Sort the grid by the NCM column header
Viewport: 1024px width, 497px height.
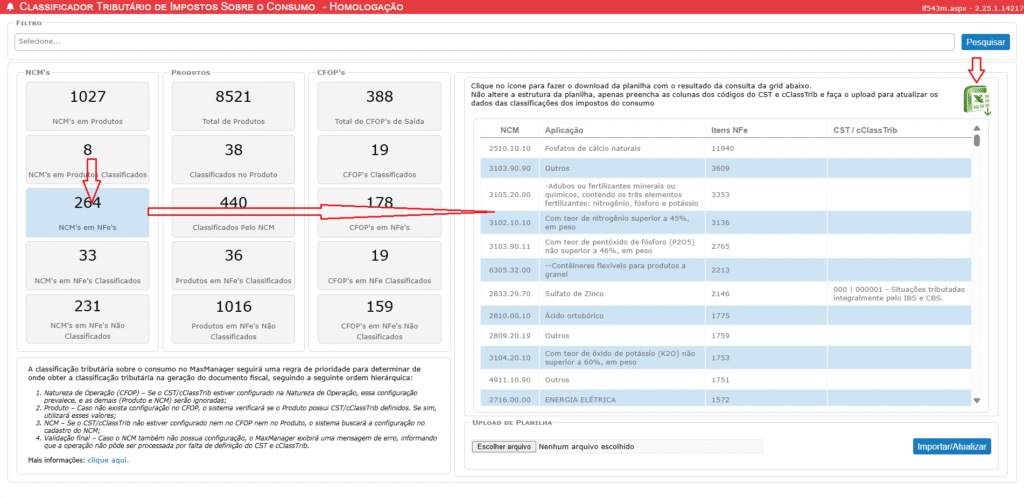click(x=509, y=130)
